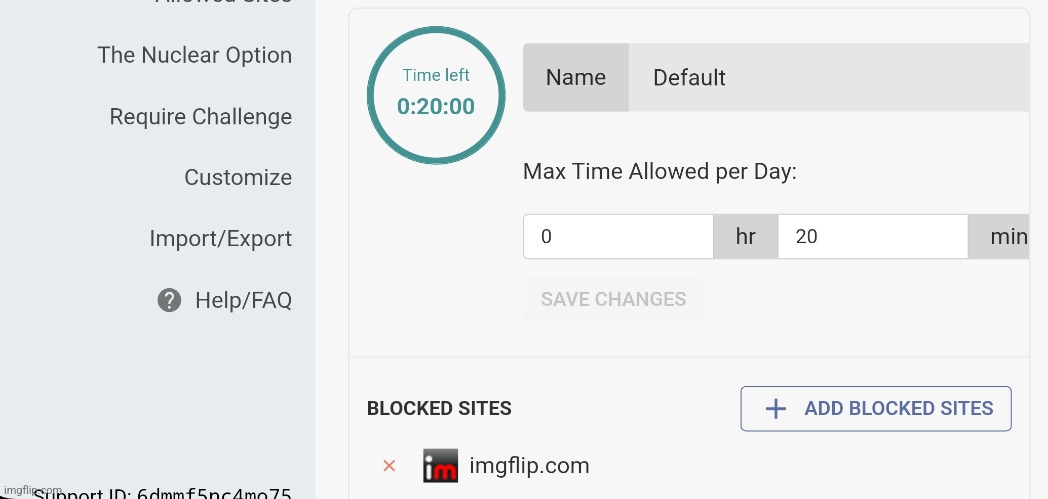Viewport: 1048px width, 499px height.
Task: Navigate to Import/Export
Action: pos(220,239)
